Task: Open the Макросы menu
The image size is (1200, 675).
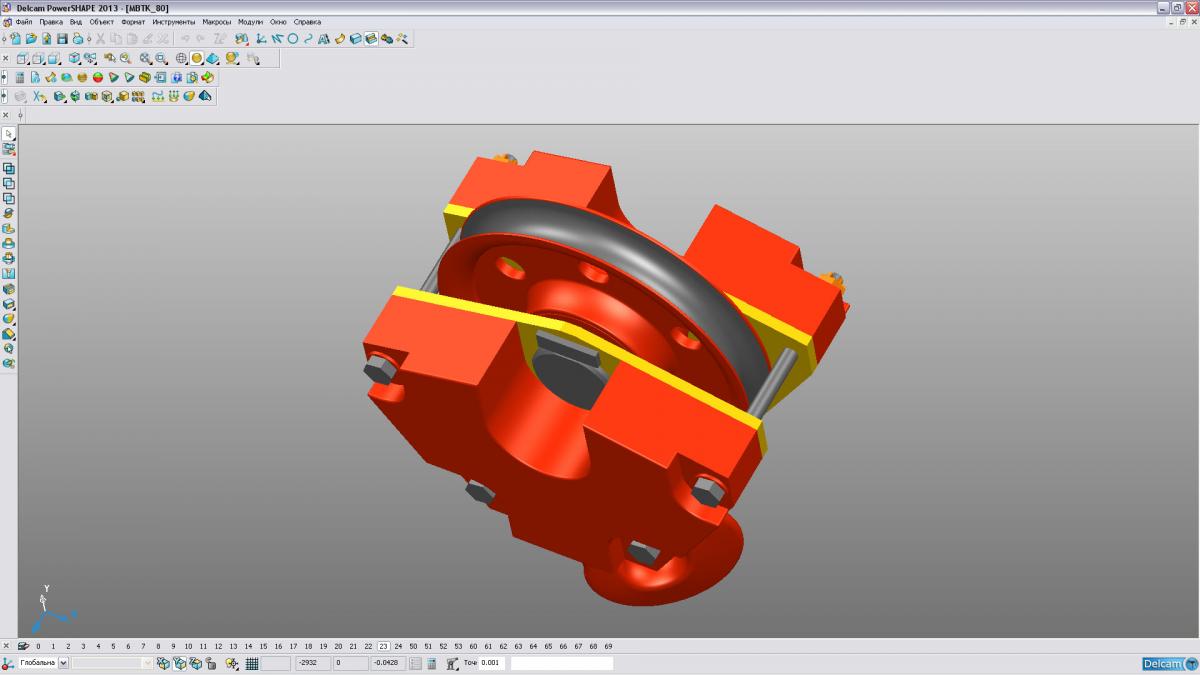Action: 216,21
